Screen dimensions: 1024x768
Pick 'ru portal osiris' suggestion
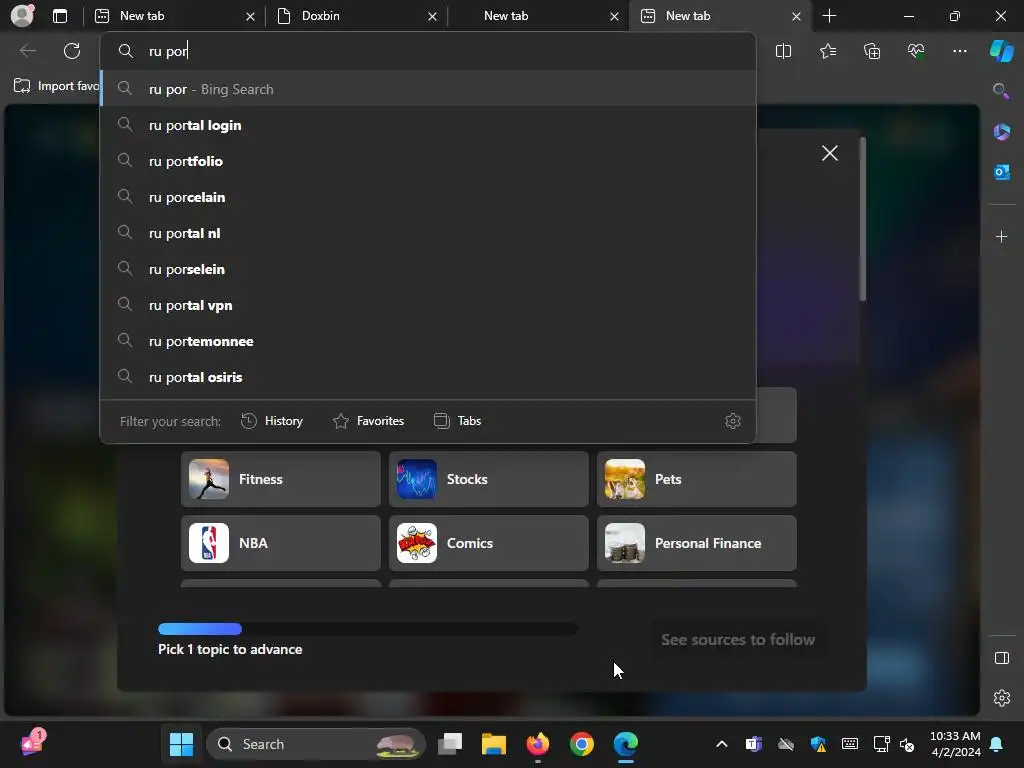pos(428,377)
